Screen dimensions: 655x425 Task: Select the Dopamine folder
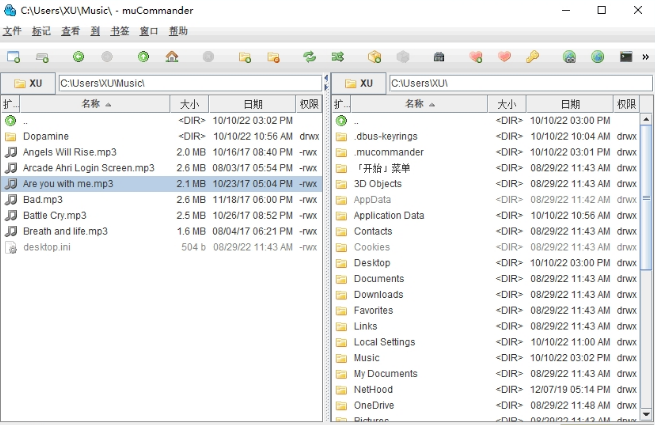click(x=162, y=136)
